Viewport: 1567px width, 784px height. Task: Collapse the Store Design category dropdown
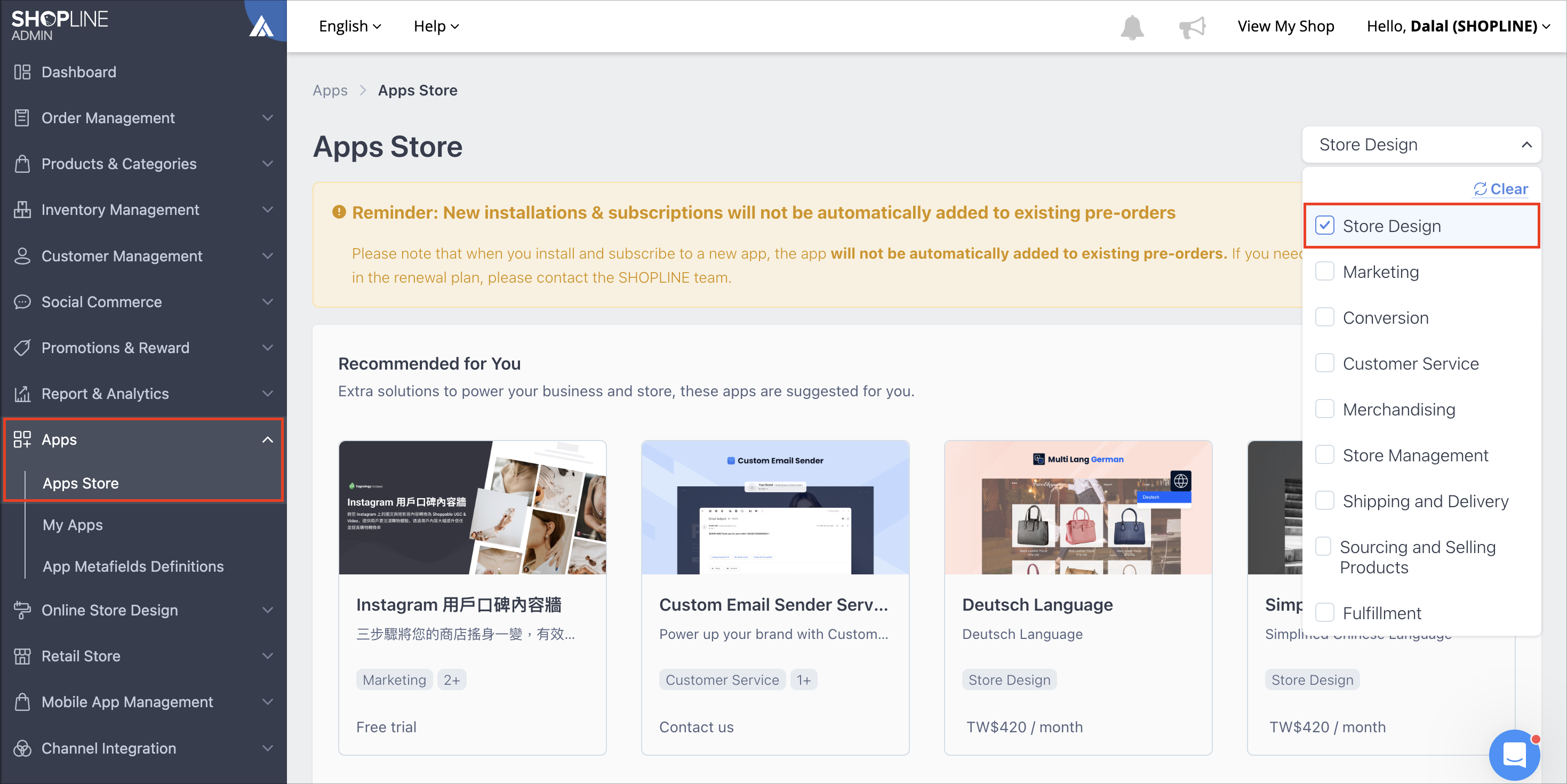tap(1421, 145)
